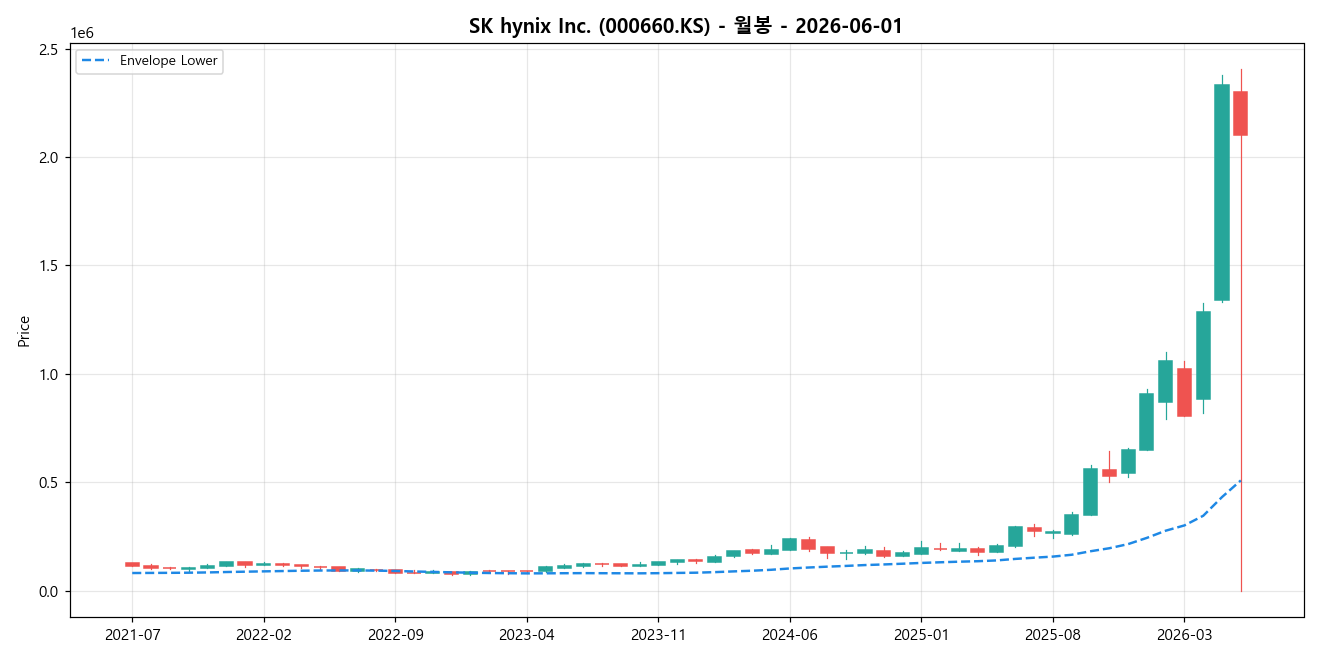Screen dimensions: 1320x660
Task: Click the 1e6 scale notation
Action: [x=82, y=33]
